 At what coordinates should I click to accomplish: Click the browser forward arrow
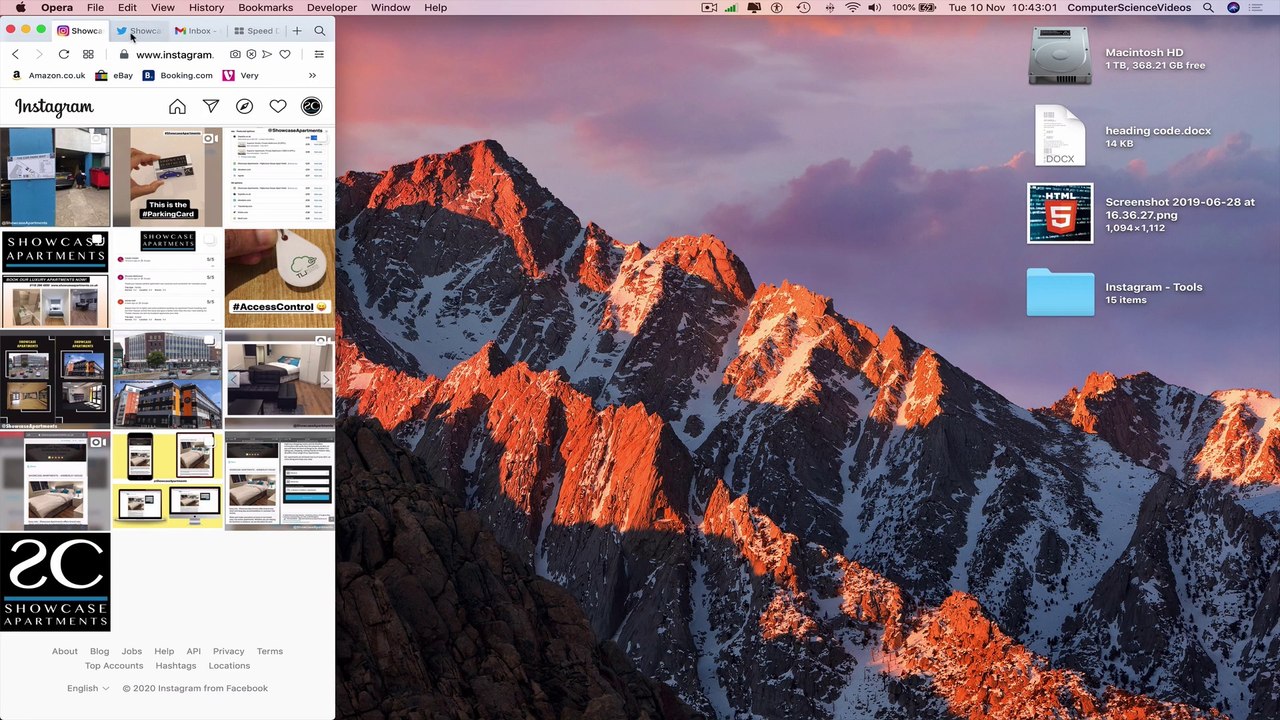[39, 54]
